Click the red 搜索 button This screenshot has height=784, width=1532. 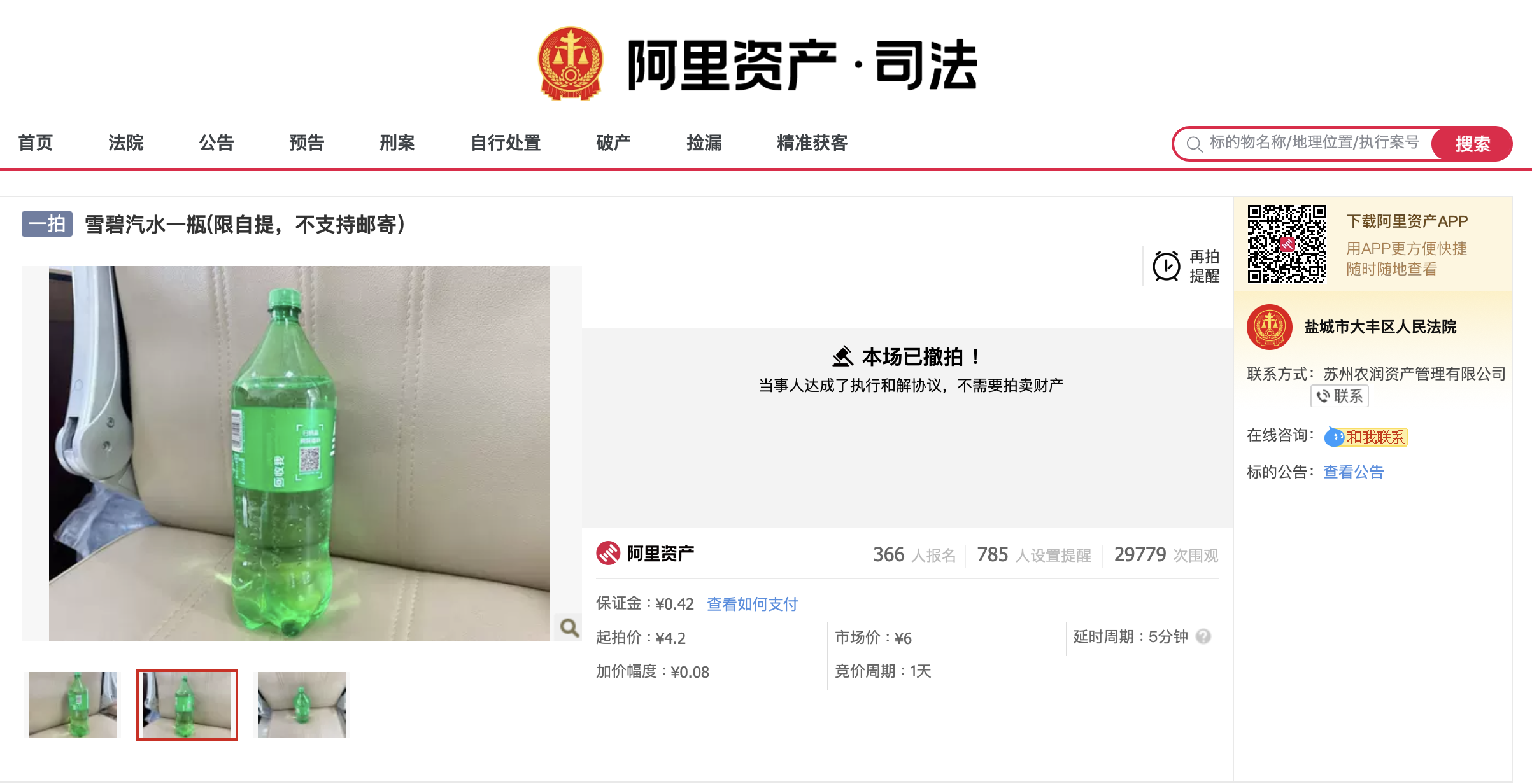coord(1472,144)
